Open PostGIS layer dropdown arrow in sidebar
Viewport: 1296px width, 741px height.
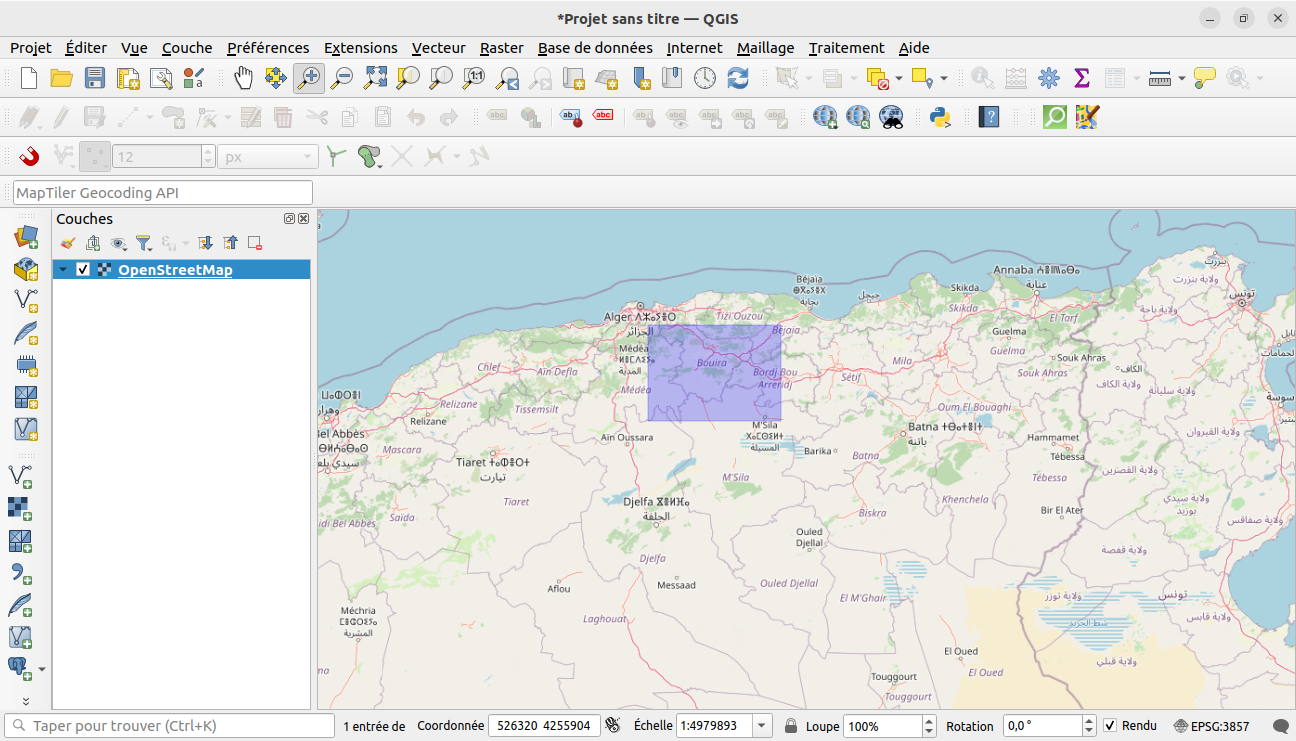point(42,668)
